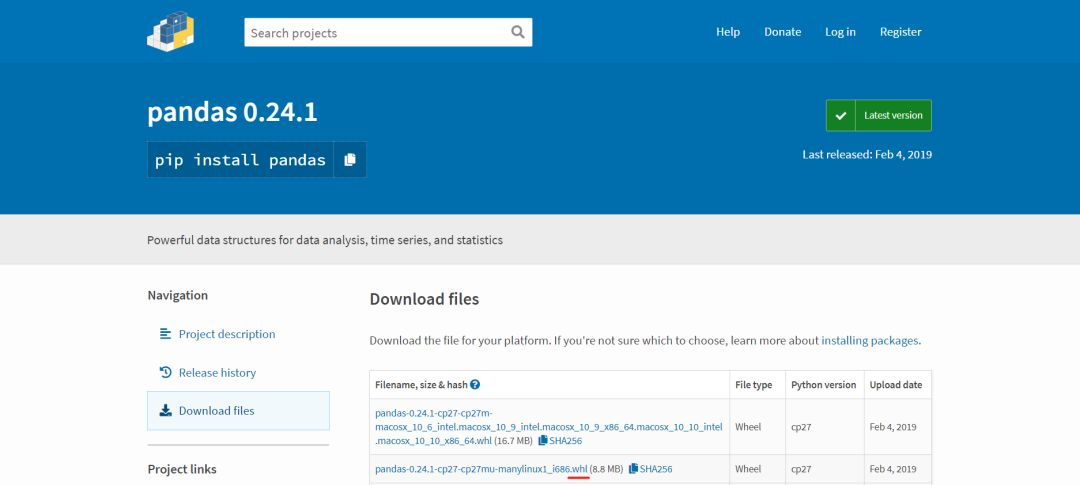This screenshot has width=1080, height=485.
Task: Open the PyPI logo home link
Action: point(170,31)
